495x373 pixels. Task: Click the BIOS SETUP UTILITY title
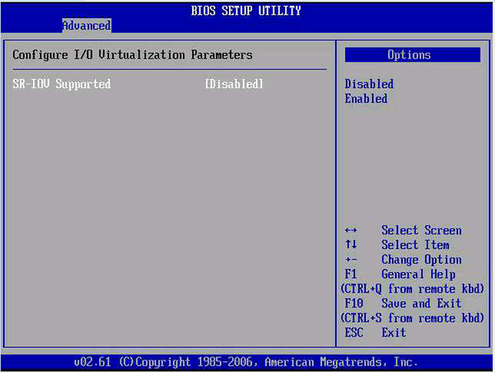point(246,11)
